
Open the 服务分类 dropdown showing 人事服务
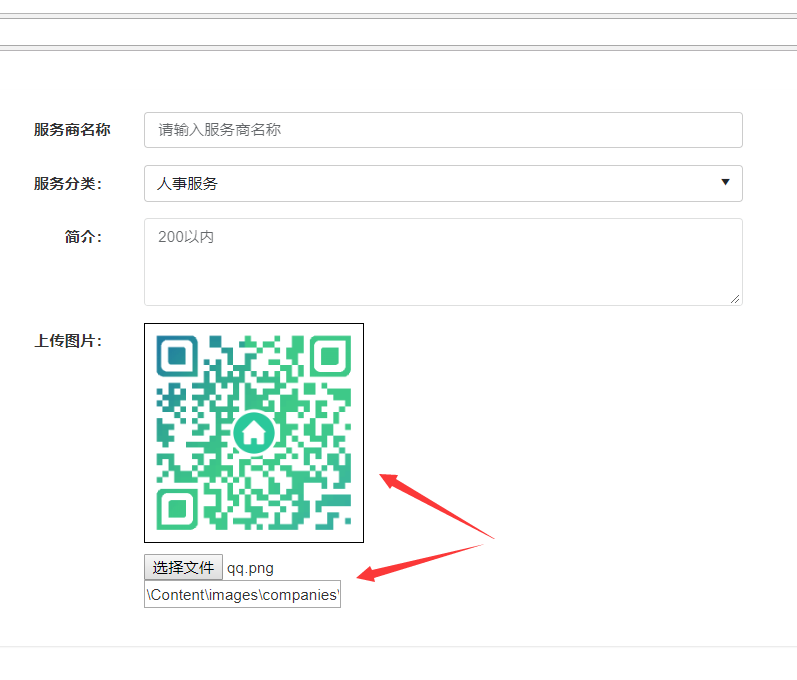click(x=443, y=183)
